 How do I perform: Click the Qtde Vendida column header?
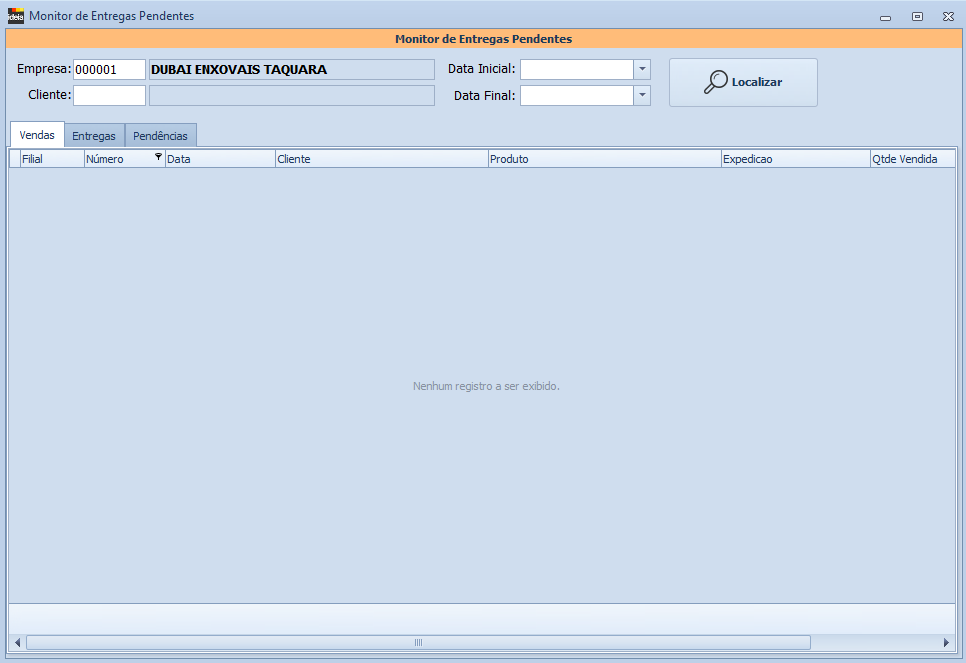click(x=912, y=159)
